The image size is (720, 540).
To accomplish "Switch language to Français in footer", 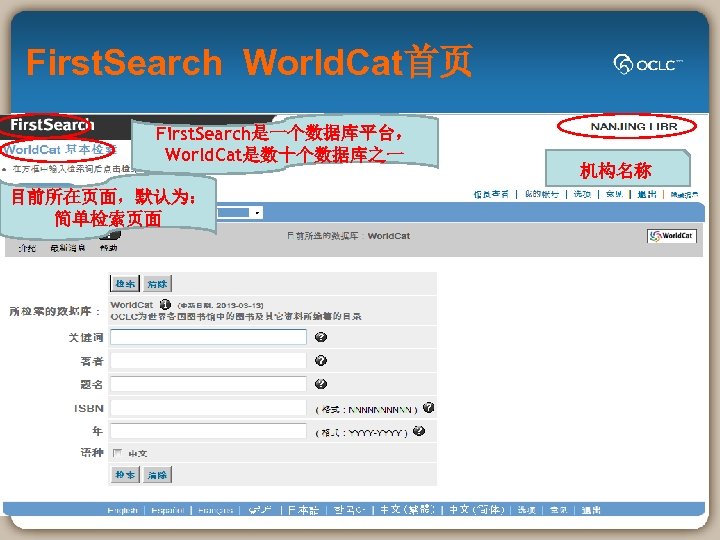I will point(216,510).
